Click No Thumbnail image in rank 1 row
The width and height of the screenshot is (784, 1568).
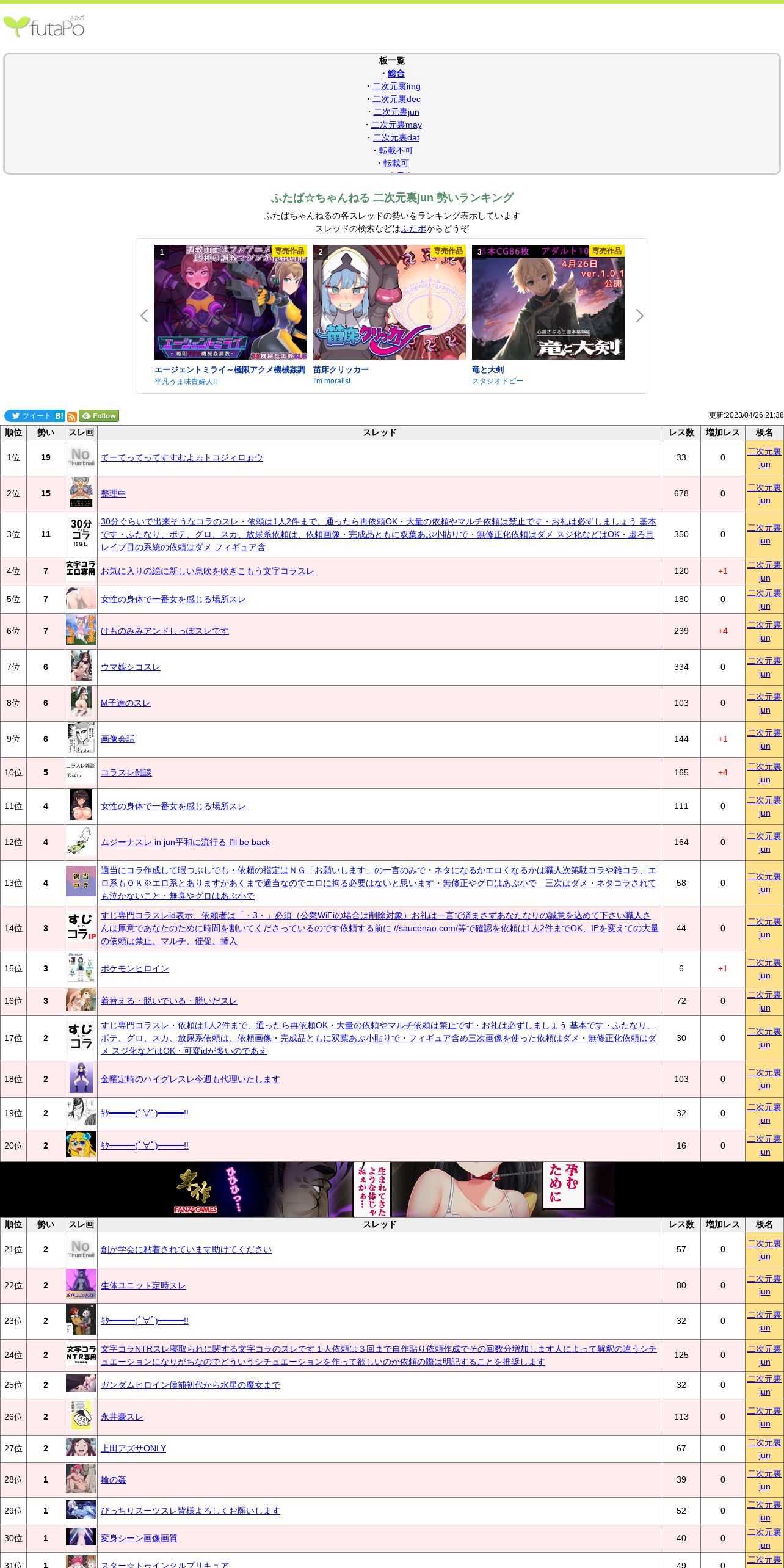pyautogui.click(x=81, y=457)
